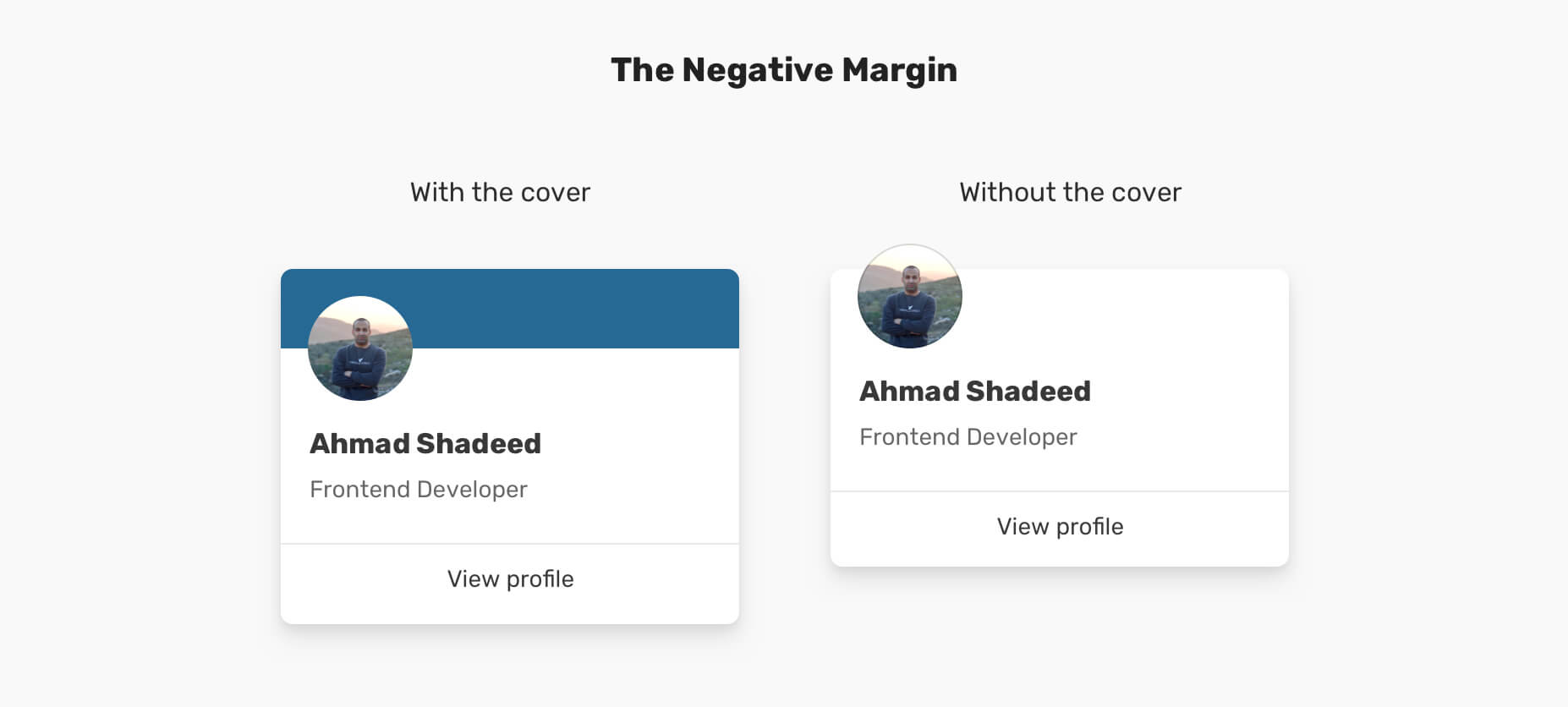This screenshot has height=707, width=1568.
Task: Click the heading The Negative Margin
Action: (x=784, y=70)
